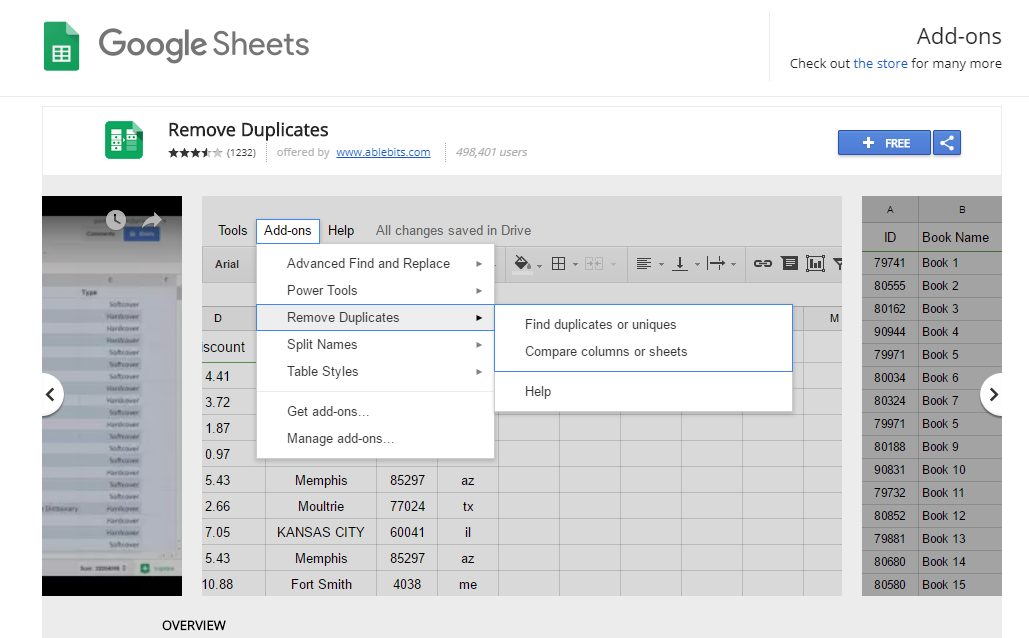Insert a chart via the chart icon
Image resolution: width=1029 pixels, height=638 pixels.
[814, 264]
